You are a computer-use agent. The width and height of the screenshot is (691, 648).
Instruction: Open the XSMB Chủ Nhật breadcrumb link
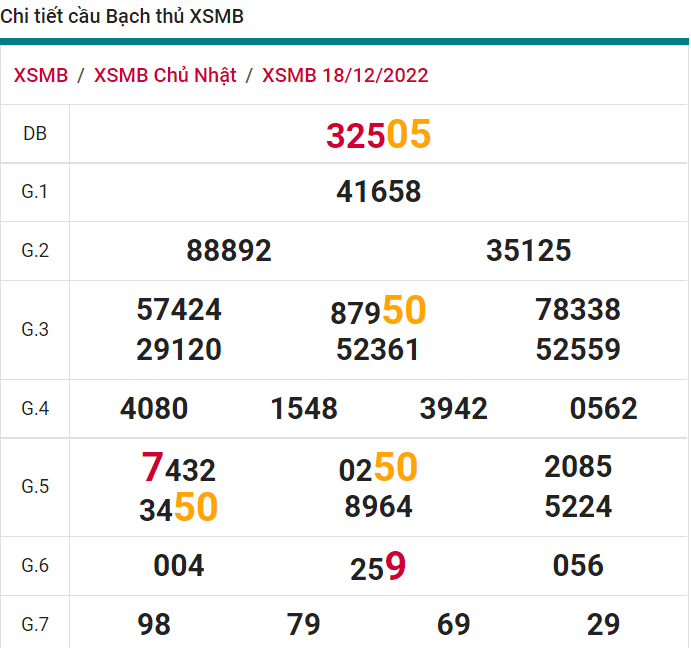coord(165,76)
